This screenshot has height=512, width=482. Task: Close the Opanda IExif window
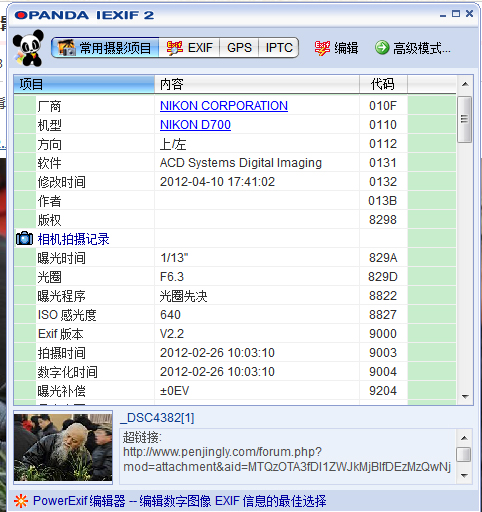click(469, 14)
